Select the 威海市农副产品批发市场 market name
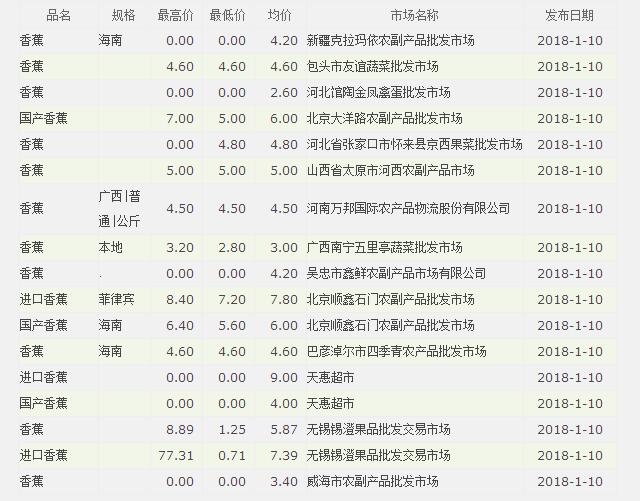This screenshot has width=640, height=501. (x=371, y=481)
